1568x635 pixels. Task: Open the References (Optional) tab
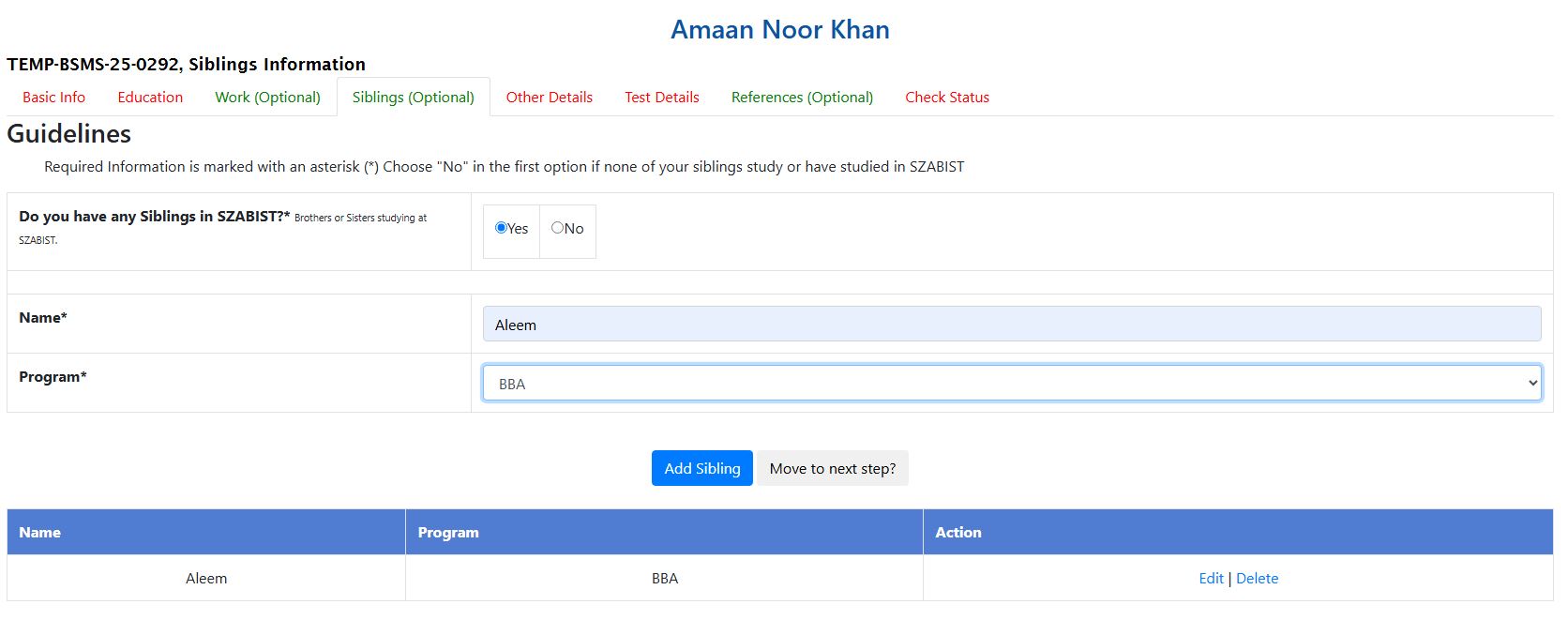(x=802, y=97)
